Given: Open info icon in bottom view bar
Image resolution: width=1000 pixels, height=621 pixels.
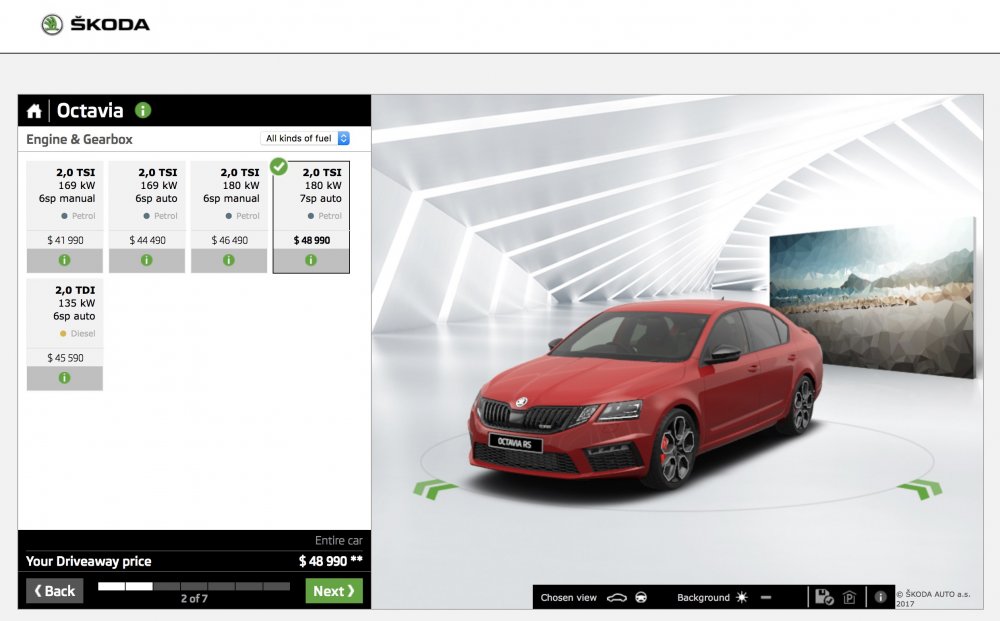Looking at the screenshot, I should [x=880, y=597].
